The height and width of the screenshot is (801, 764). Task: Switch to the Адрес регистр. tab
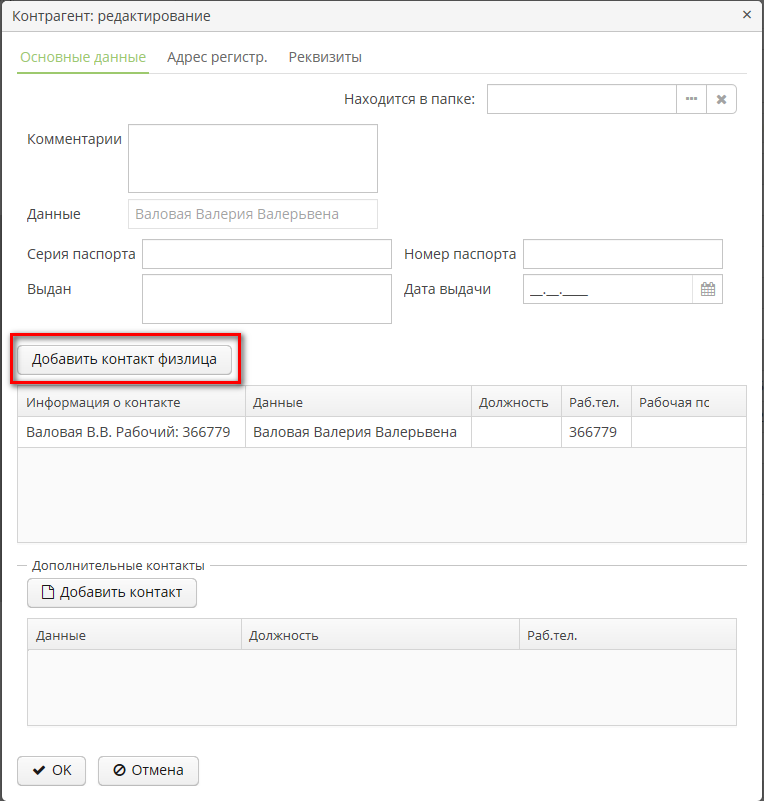(x=217, y=57)
